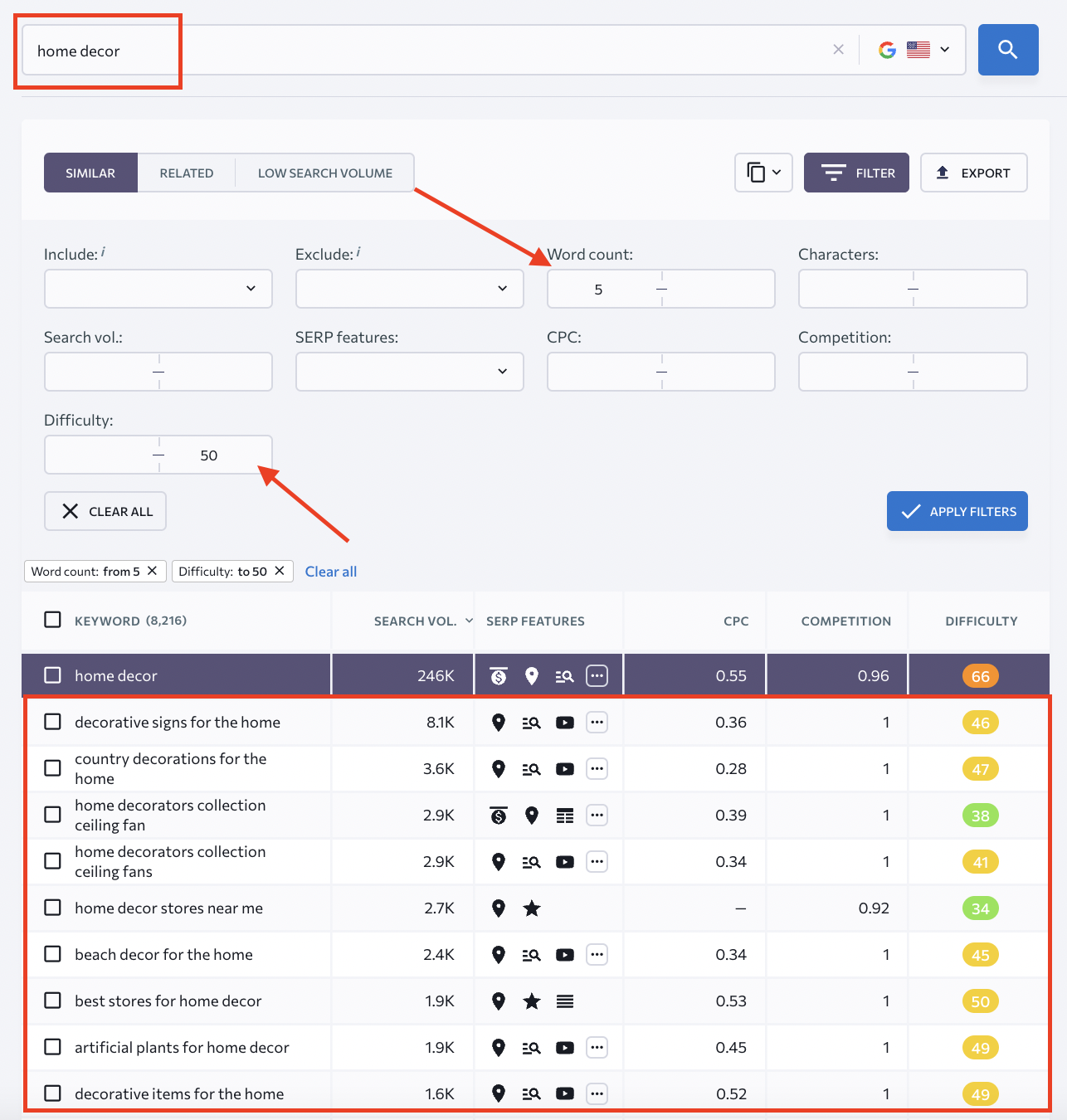Screen dimensions: 1067x1120
Task: Check decorative signs for the home checkbox
Action: pyautogui.click(x=52, y=722)
